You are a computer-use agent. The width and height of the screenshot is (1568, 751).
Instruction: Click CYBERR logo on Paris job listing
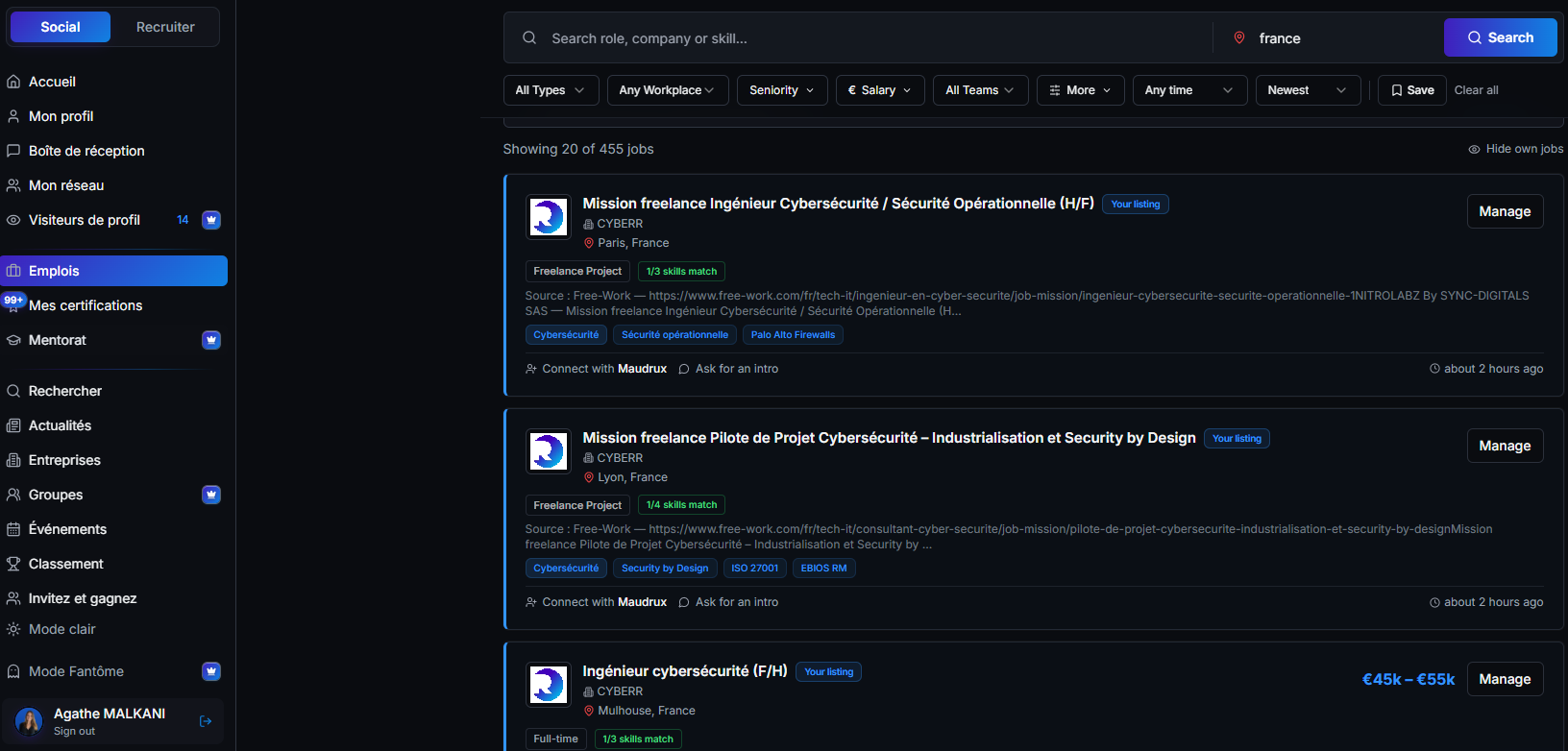(549, 217)
